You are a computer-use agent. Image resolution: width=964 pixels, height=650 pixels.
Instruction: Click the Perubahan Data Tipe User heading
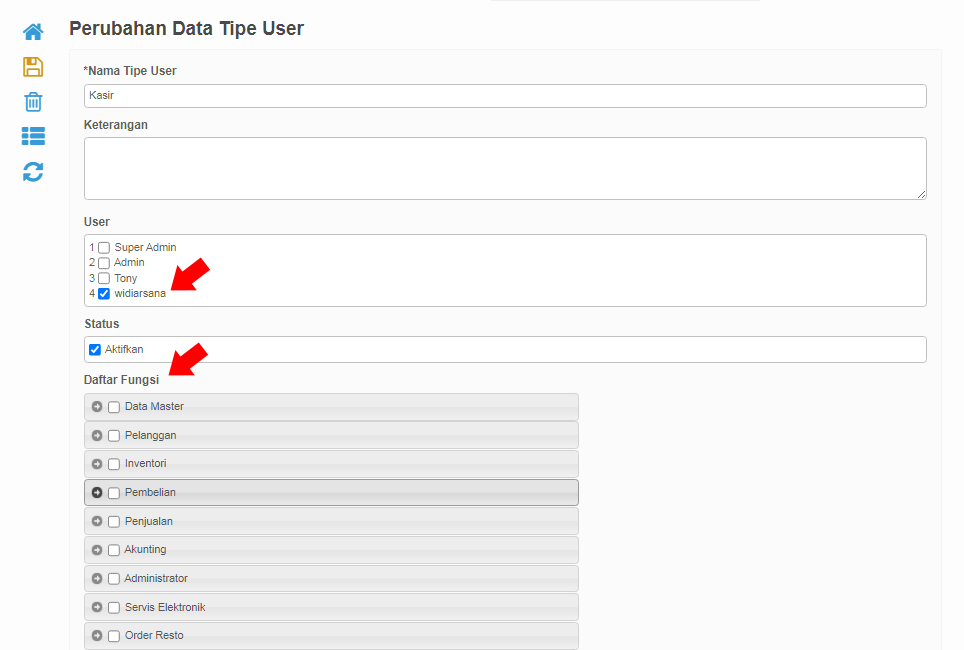186,28
